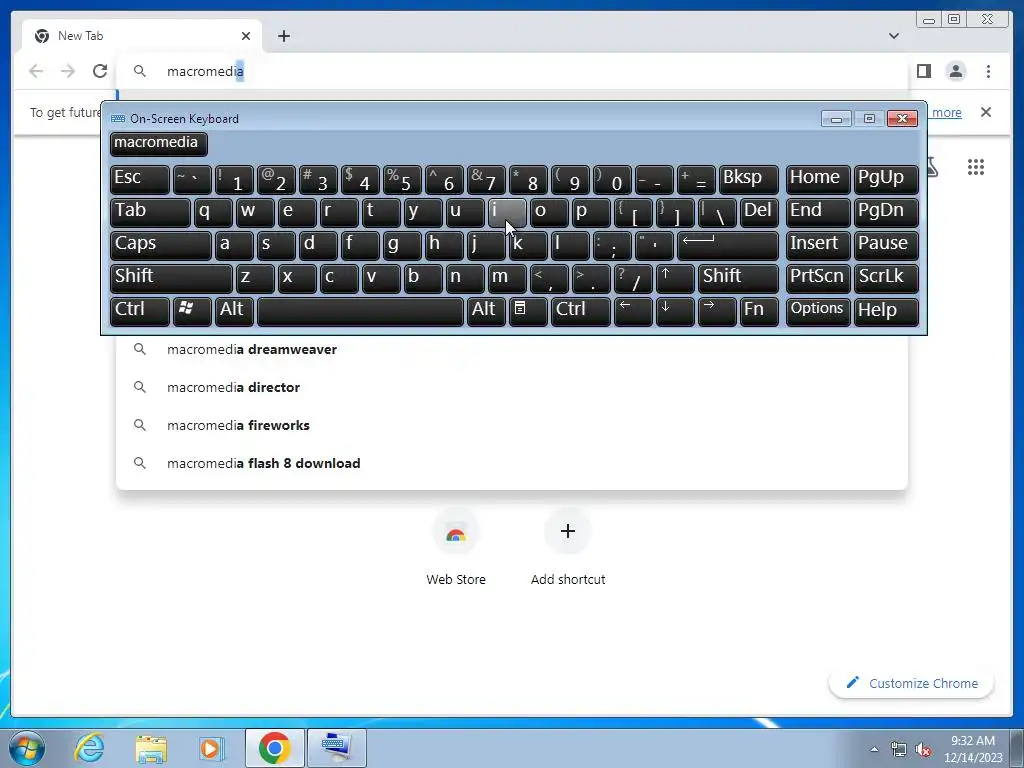Open taskbar clock showing 9:32 AM
This screenshot has width=1024, height=768.
(x=973, y=749)
